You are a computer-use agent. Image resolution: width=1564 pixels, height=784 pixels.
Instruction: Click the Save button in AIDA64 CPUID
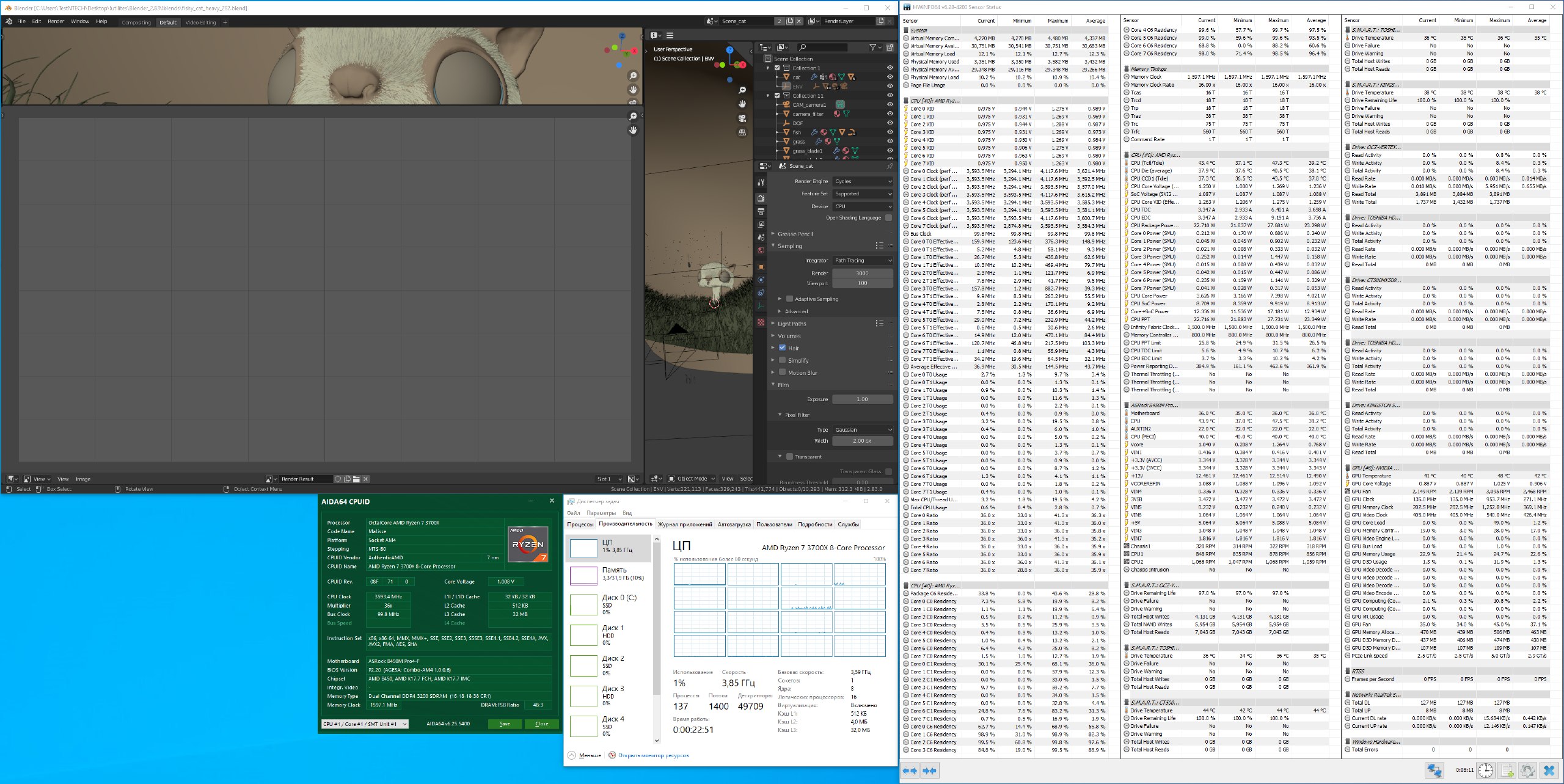505,724
